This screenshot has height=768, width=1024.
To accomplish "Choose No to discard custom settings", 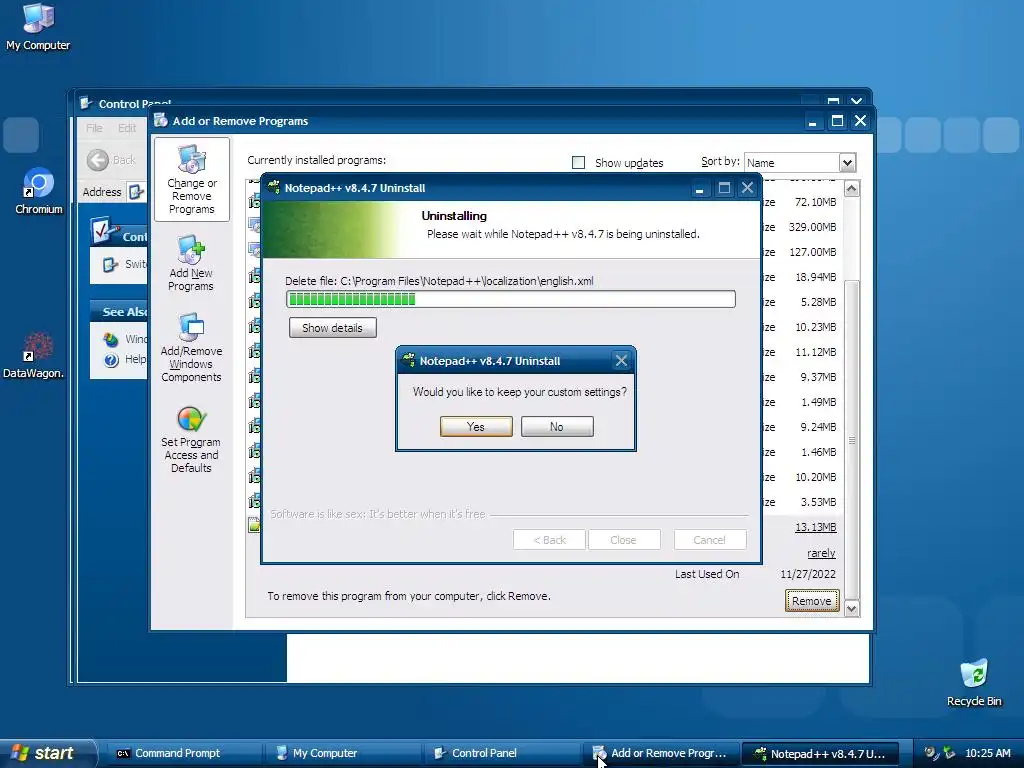I will pos(557,426).
